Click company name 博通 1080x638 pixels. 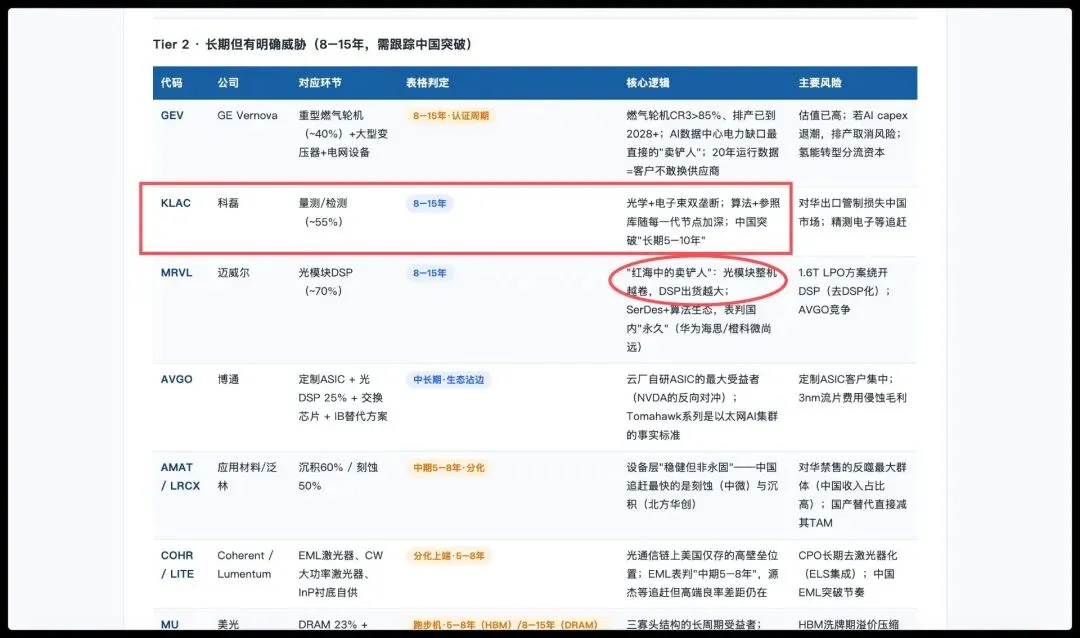228,380
